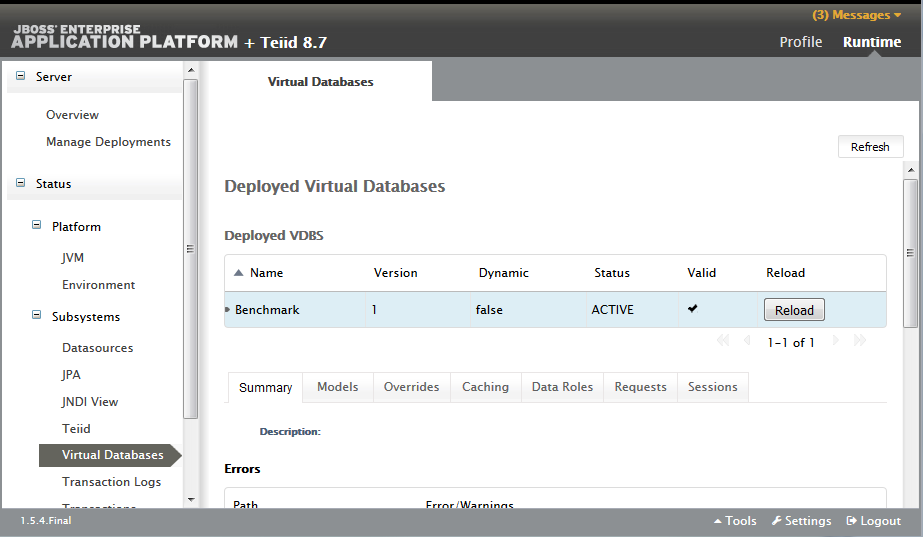Collapse the Status section
The height and width of the screenshot is (537, 923).
tap(21, 183)
